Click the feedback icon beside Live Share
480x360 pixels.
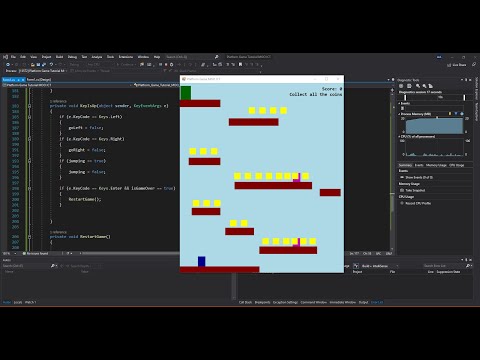474,65
